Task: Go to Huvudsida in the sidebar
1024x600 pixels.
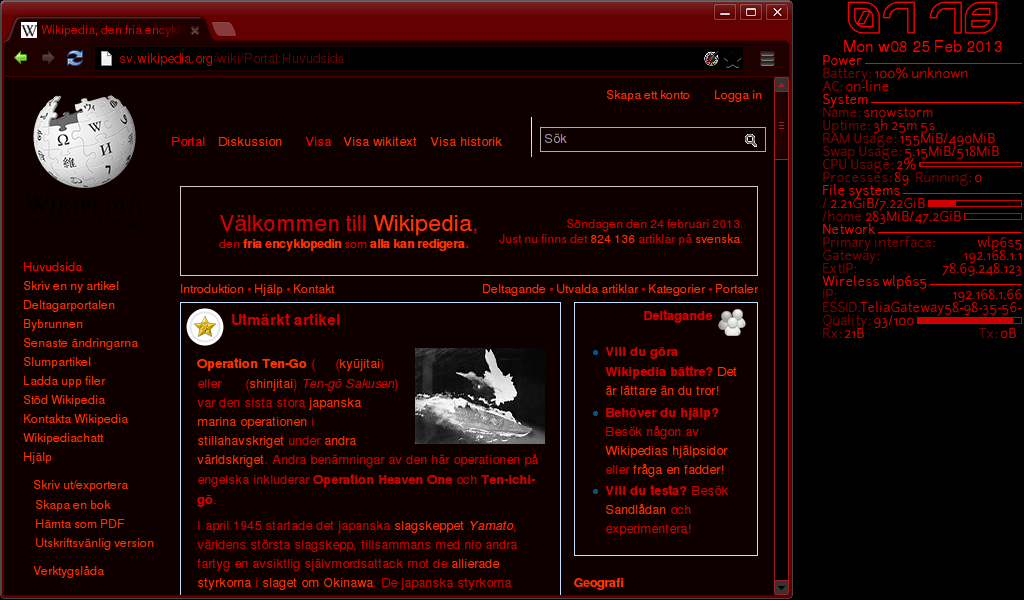Action: pos(53,266)
